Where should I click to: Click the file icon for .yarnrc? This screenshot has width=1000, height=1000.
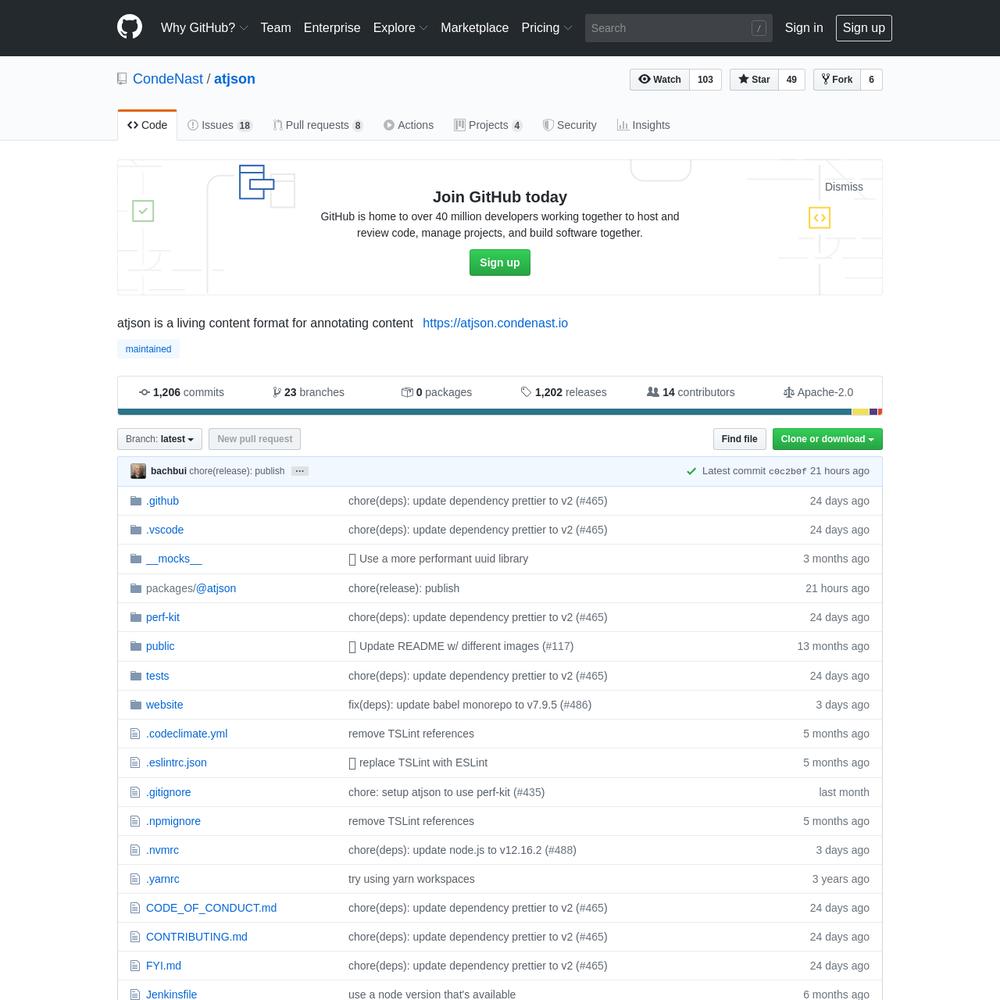tap(135, 879)
